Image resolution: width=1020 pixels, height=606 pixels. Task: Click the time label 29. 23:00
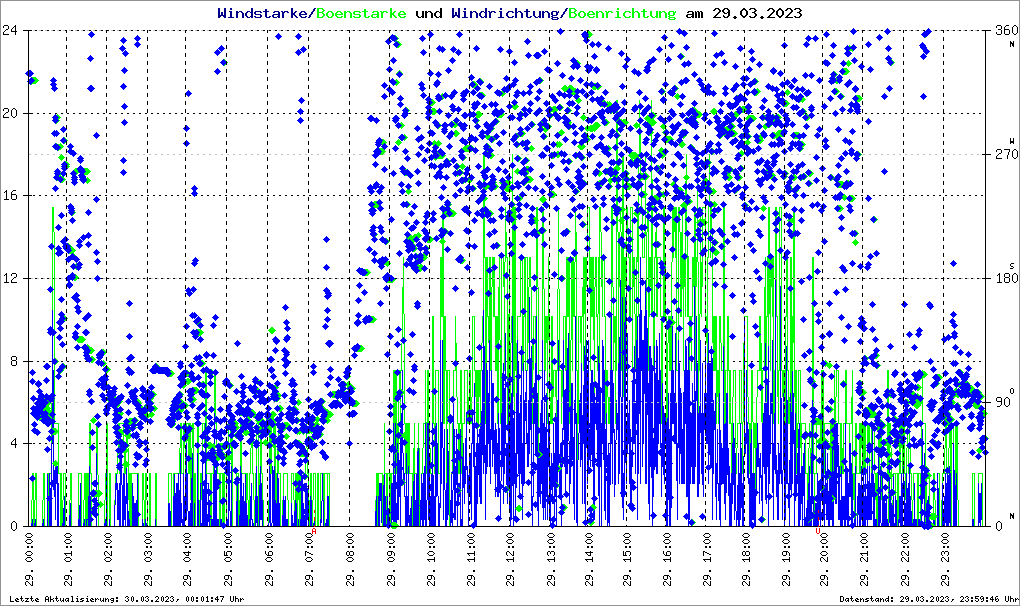pyautogui.click(x=945, y=559)
